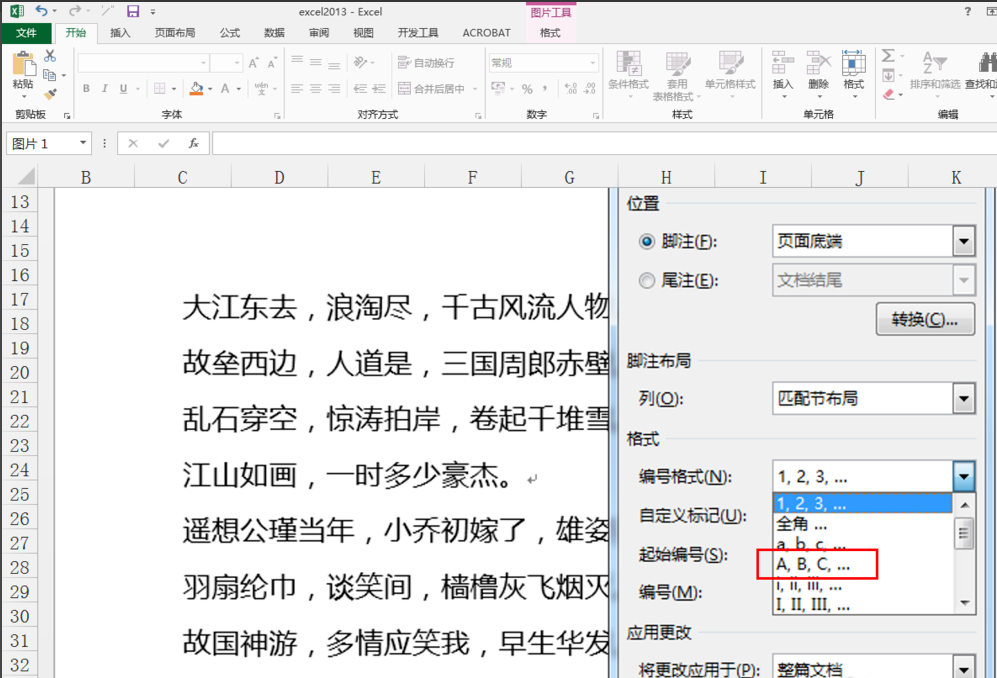Image resolution: width=997 pixels, height=678 pixels.
Task: Toggle Wrap Text (自动换行) option
Action: pyautogui.click(x=426, y=62)
